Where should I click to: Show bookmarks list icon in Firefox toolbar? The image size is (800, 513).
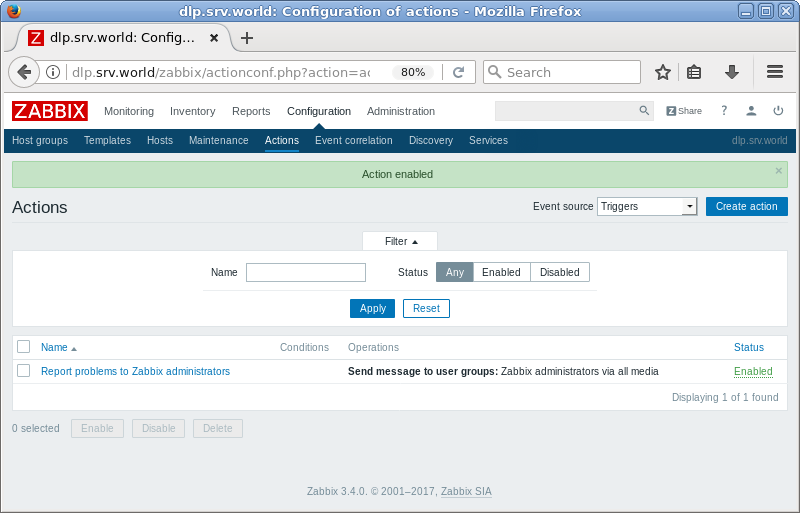694,72
